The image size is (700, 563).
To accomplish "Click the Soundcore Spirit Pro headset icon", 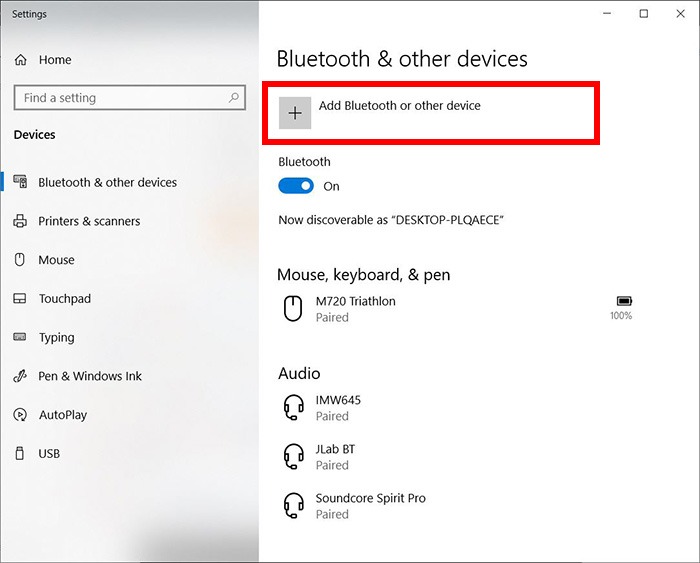I will (x=294, y=505).
